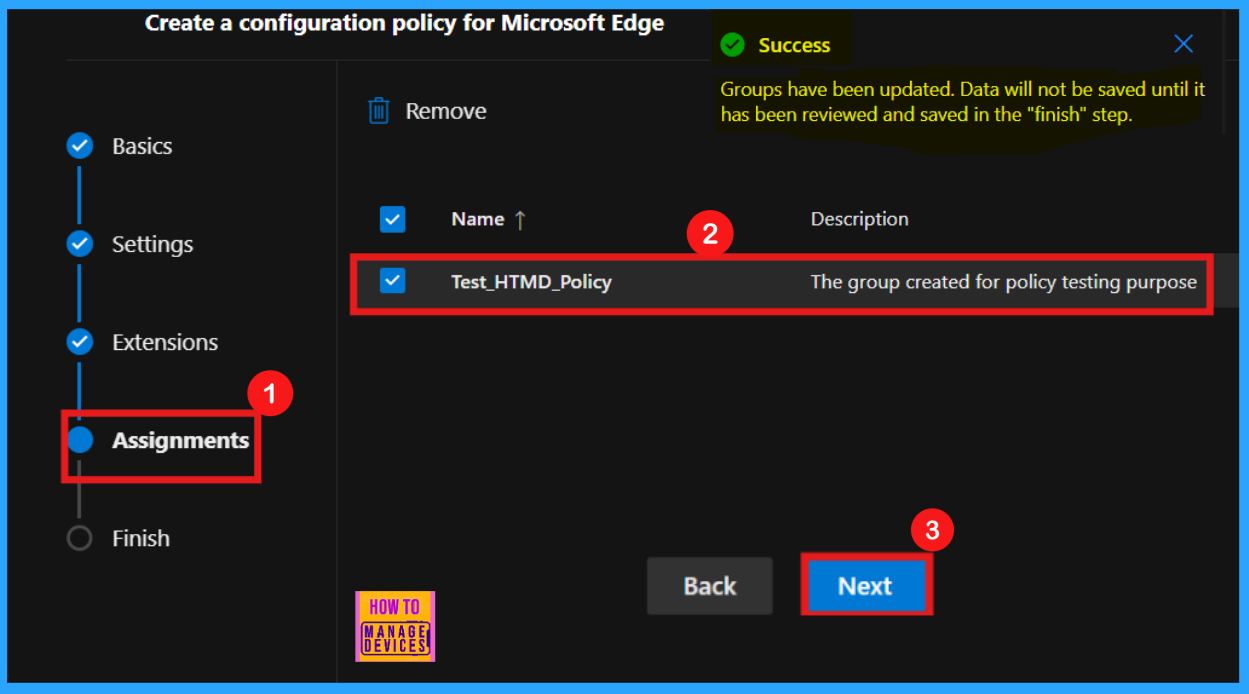
Task: Go to the Extensions step
Action: click(165, 342)
